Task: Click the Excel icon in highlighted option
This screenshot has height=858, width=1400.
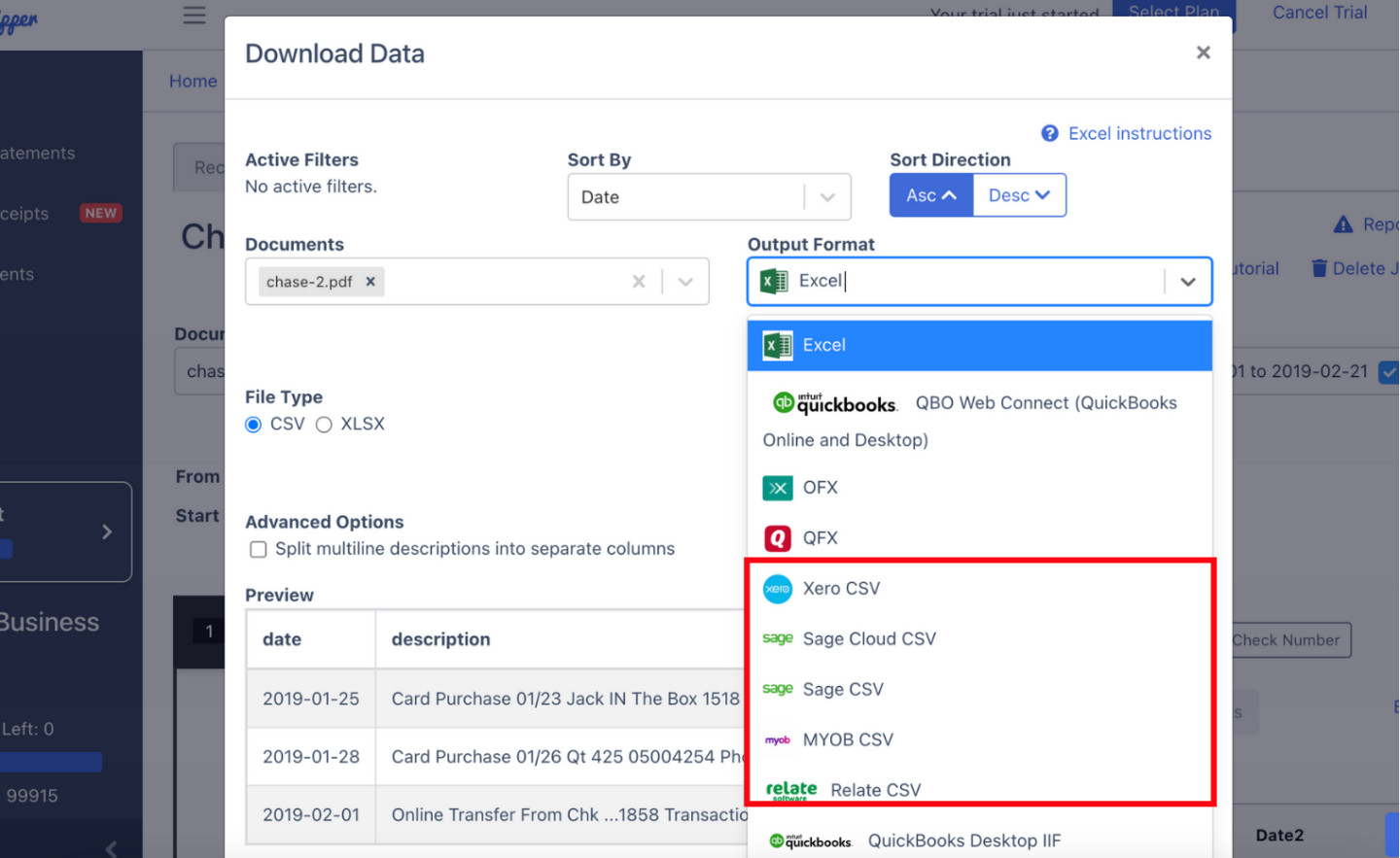Action: [x=778, y=345]
